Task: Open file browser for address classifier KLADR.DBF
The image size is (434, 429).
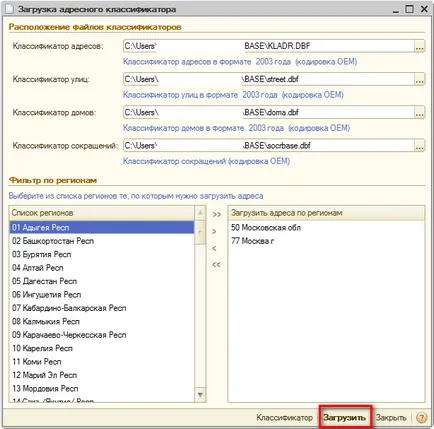Action: [x=419, y=46]
